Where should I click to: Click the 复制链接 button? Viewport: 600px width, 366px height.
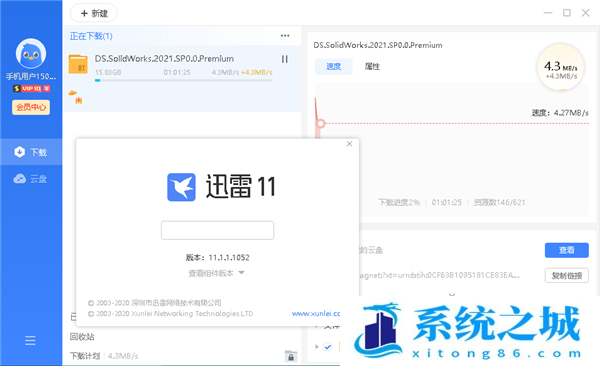click(567, 275)
